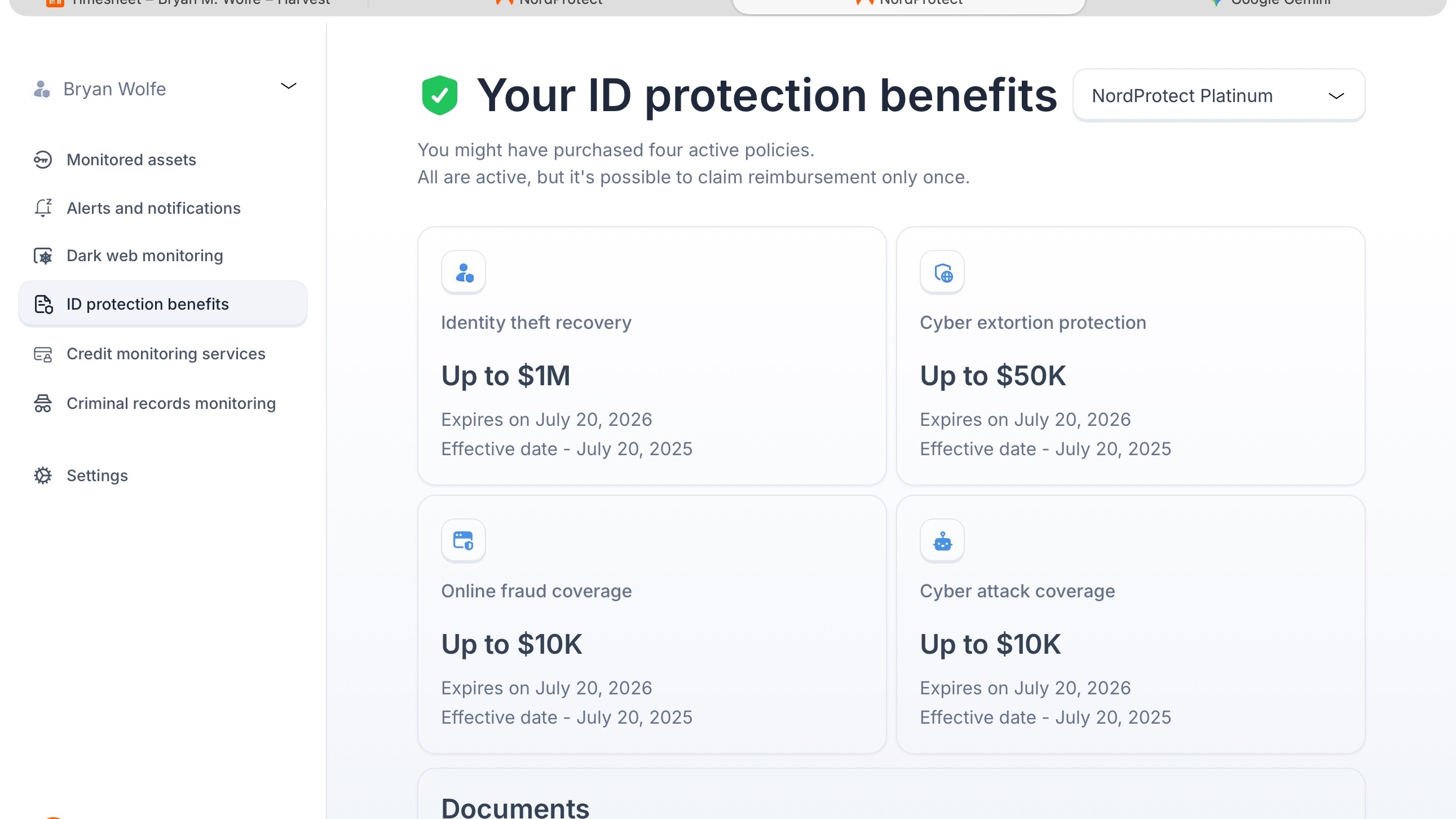
Task: Click the Bryan Wolfe user avatar icon
Action: click(42, 89)
